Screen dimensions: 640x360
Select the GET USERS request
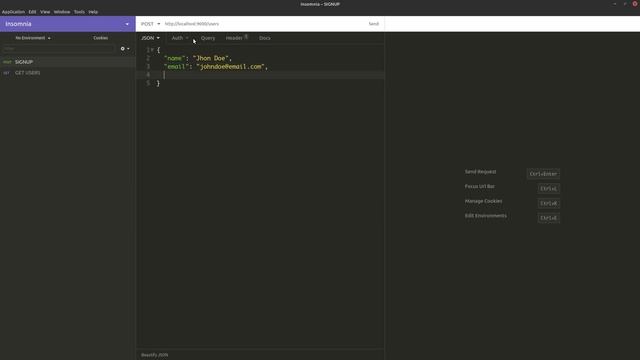pos(68,73)
